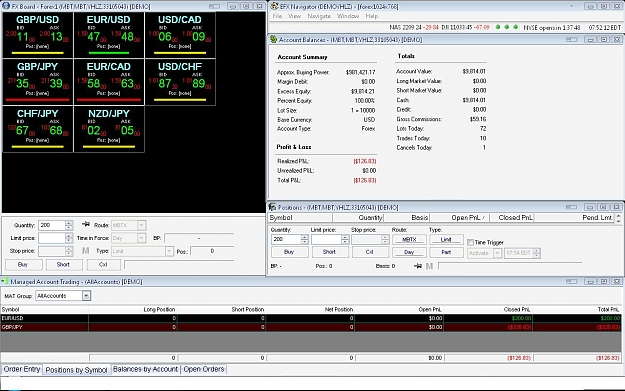Sort by the Symbol column in Positions window
Screen dimensions: 625x391
300,218
